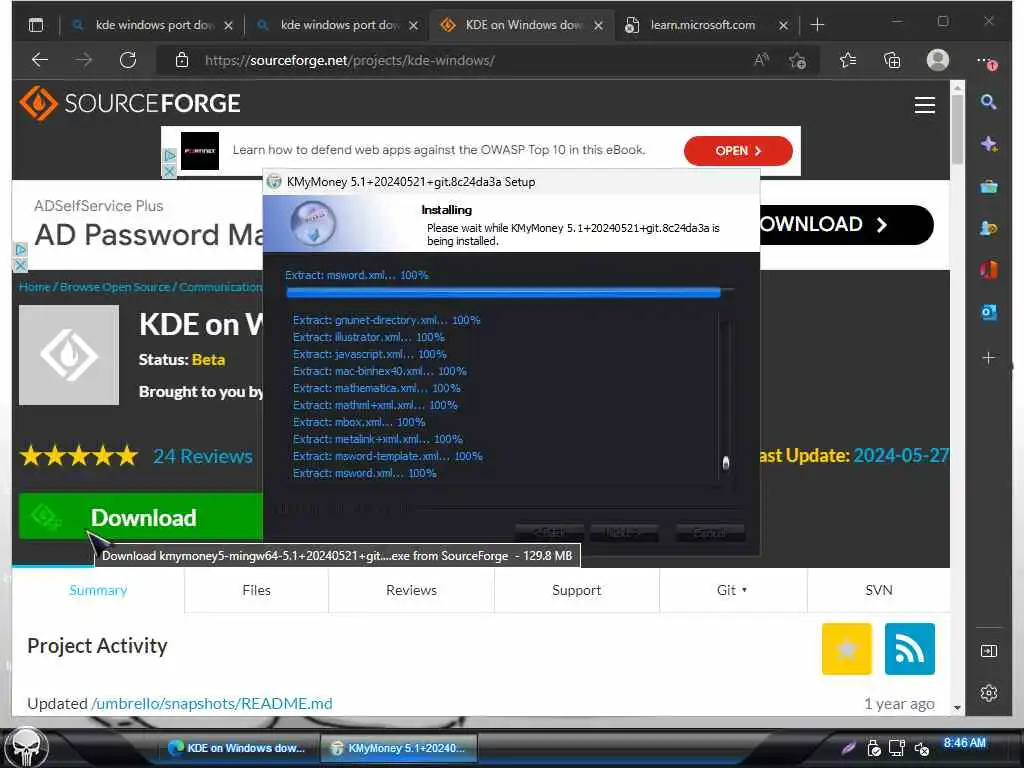The width and height of the screenshot is (1024, 768).
Task: Open the sidebar Games icon
Action: click(989, 228)
